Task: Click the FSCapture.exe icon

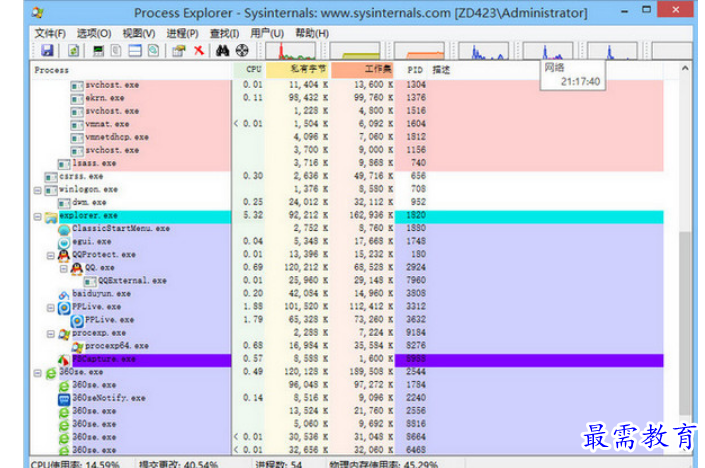Action: [x=64, y=360]
